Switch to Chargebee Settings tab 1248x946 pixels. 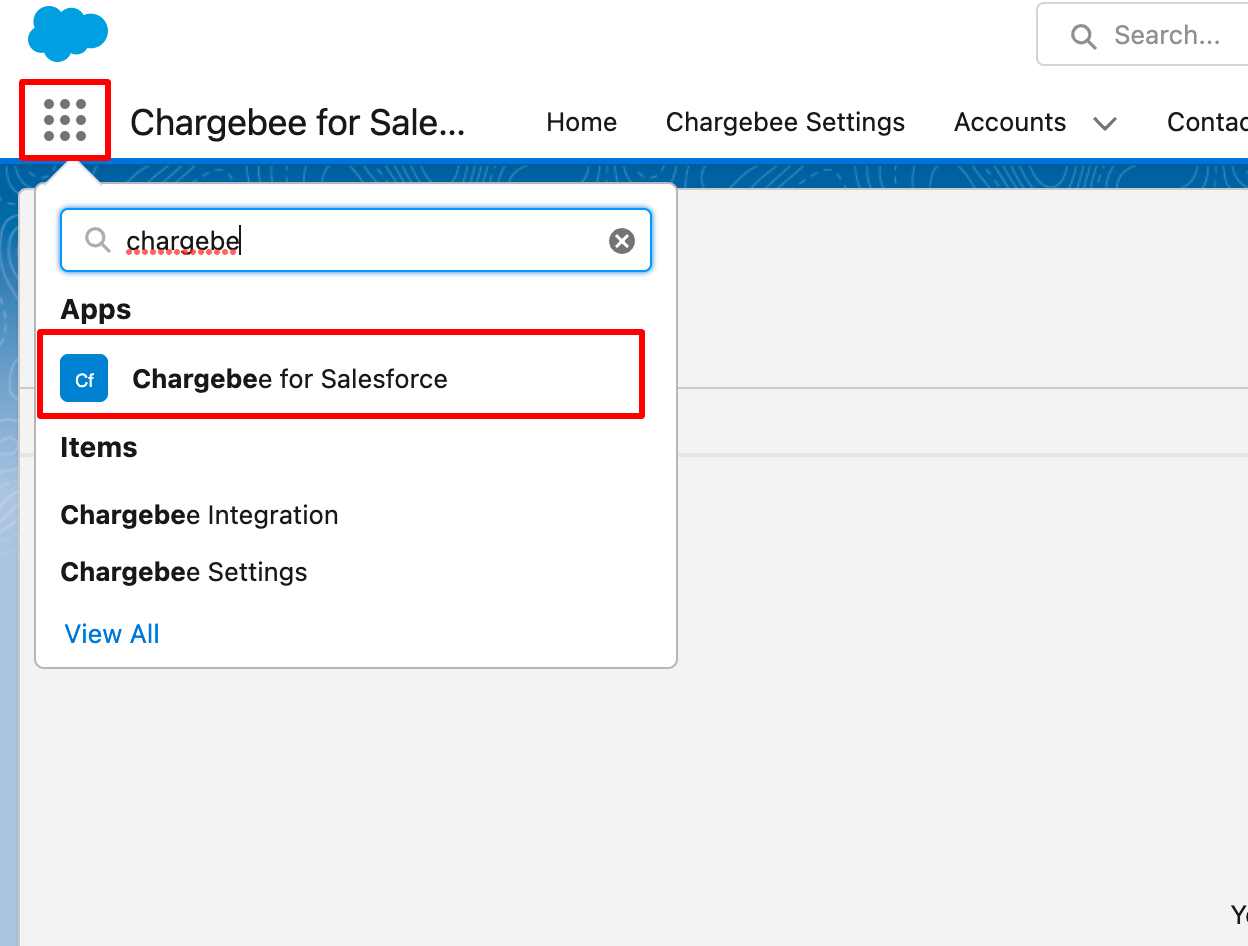coord(785,122)
